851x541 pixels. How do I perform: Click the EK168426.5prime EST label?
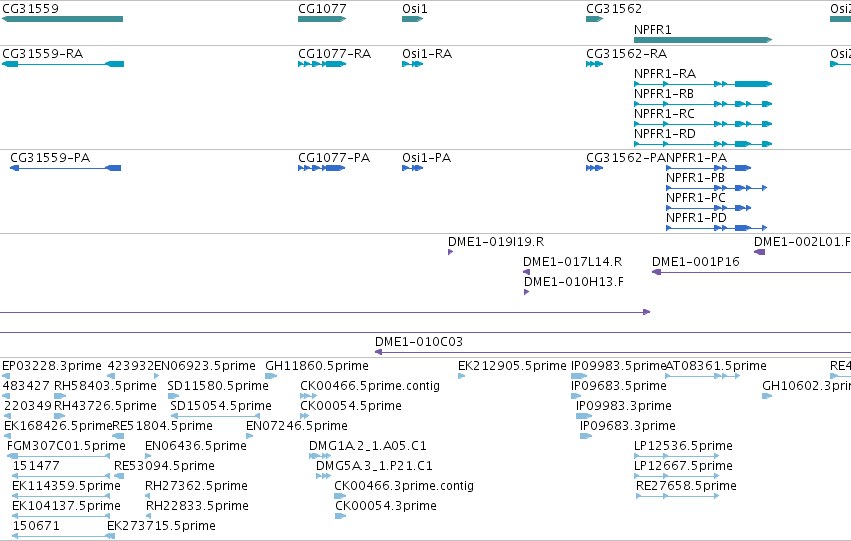[58, 426]
